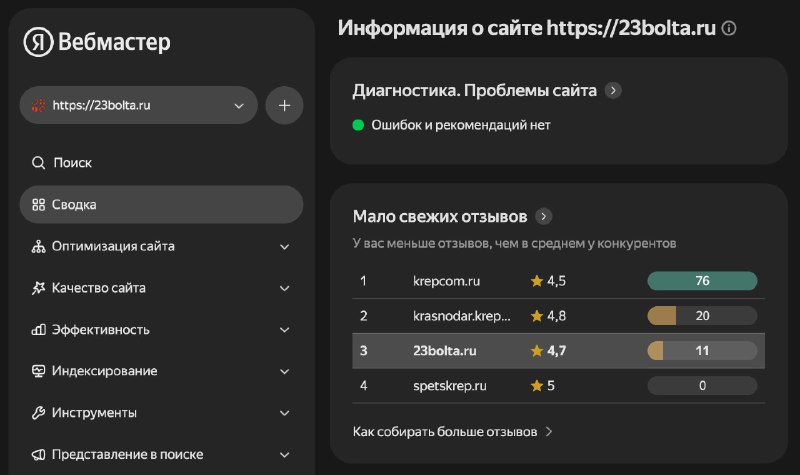This screenshot has width=800, height=475.
Task: Click the Оптимизация сайта sitemap icon
Action: click(x=38, y=246)
